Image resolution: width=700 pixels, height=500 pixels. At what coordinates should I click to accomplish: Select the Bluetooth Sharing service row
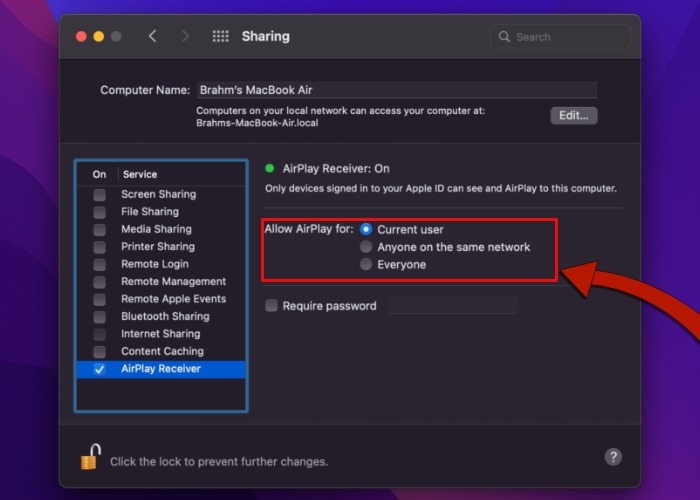(161, 317)
